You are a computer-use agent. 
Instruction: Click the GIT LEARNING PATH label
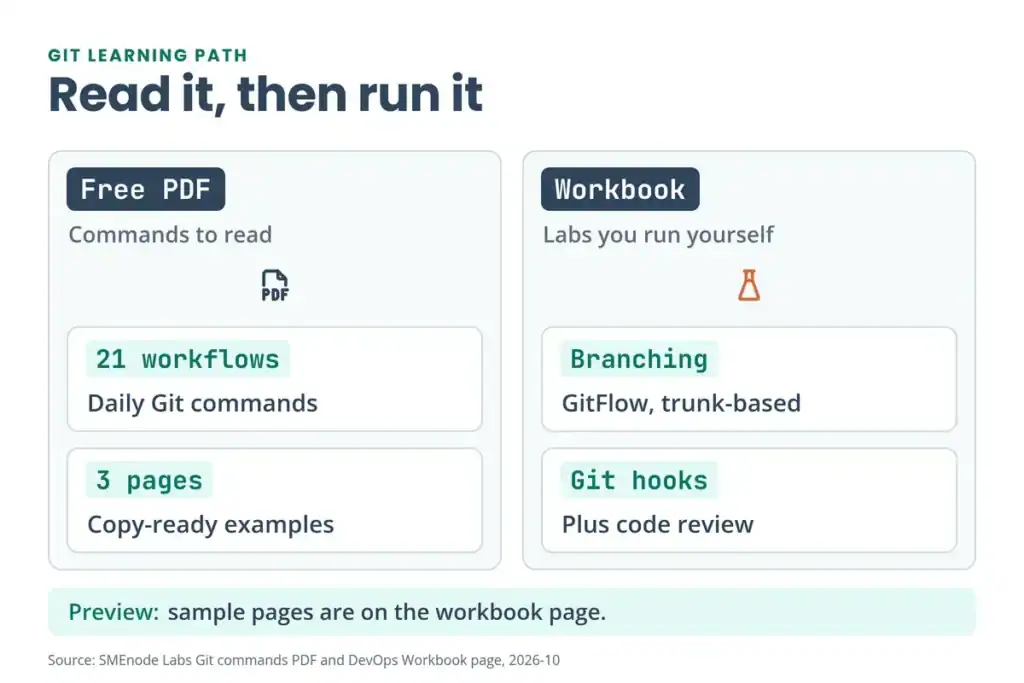click(148, 56)
